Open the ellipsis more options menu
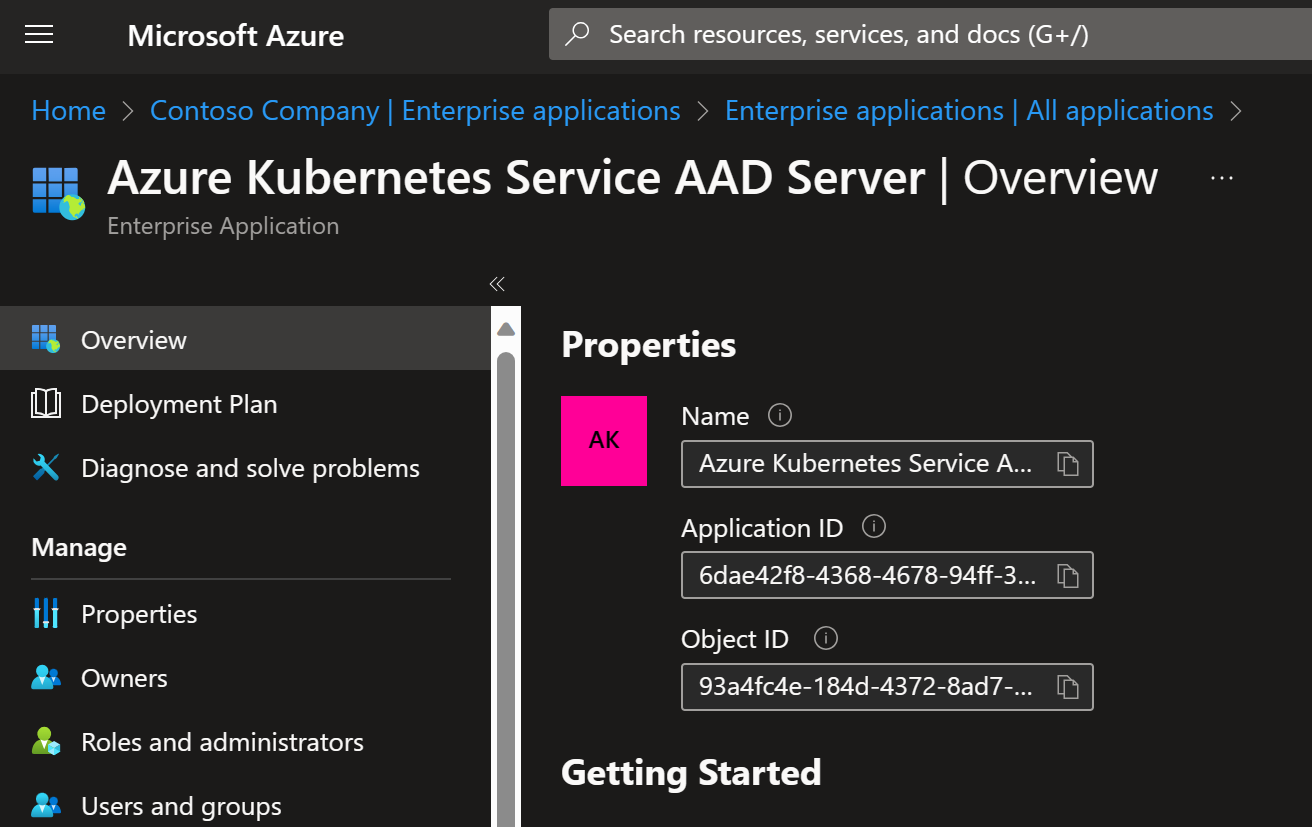The image size is (1312, 827). (1221, 178)
